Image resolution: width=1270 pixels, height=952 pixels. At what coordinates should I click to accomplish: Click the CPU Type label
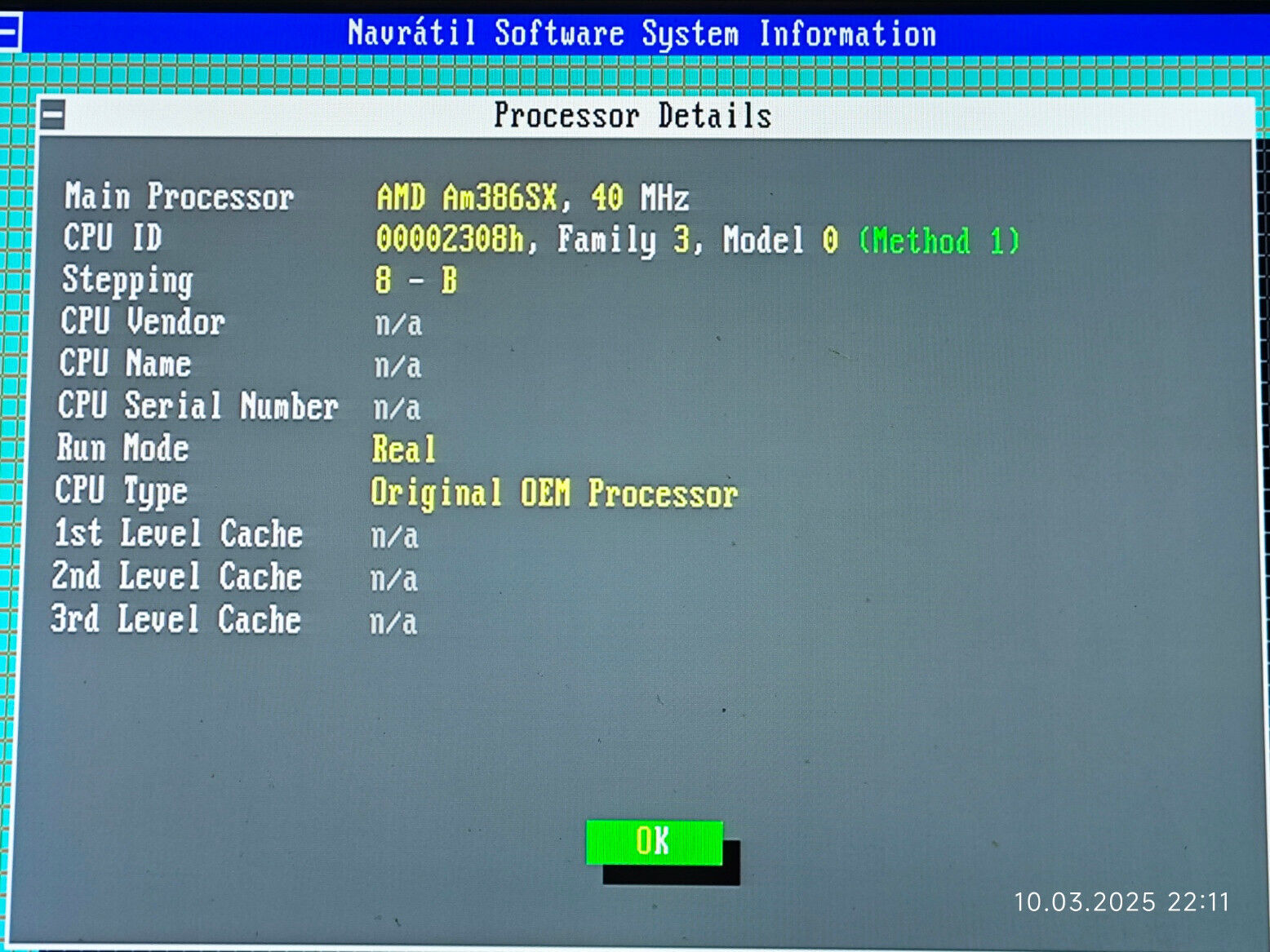point(121,491)
